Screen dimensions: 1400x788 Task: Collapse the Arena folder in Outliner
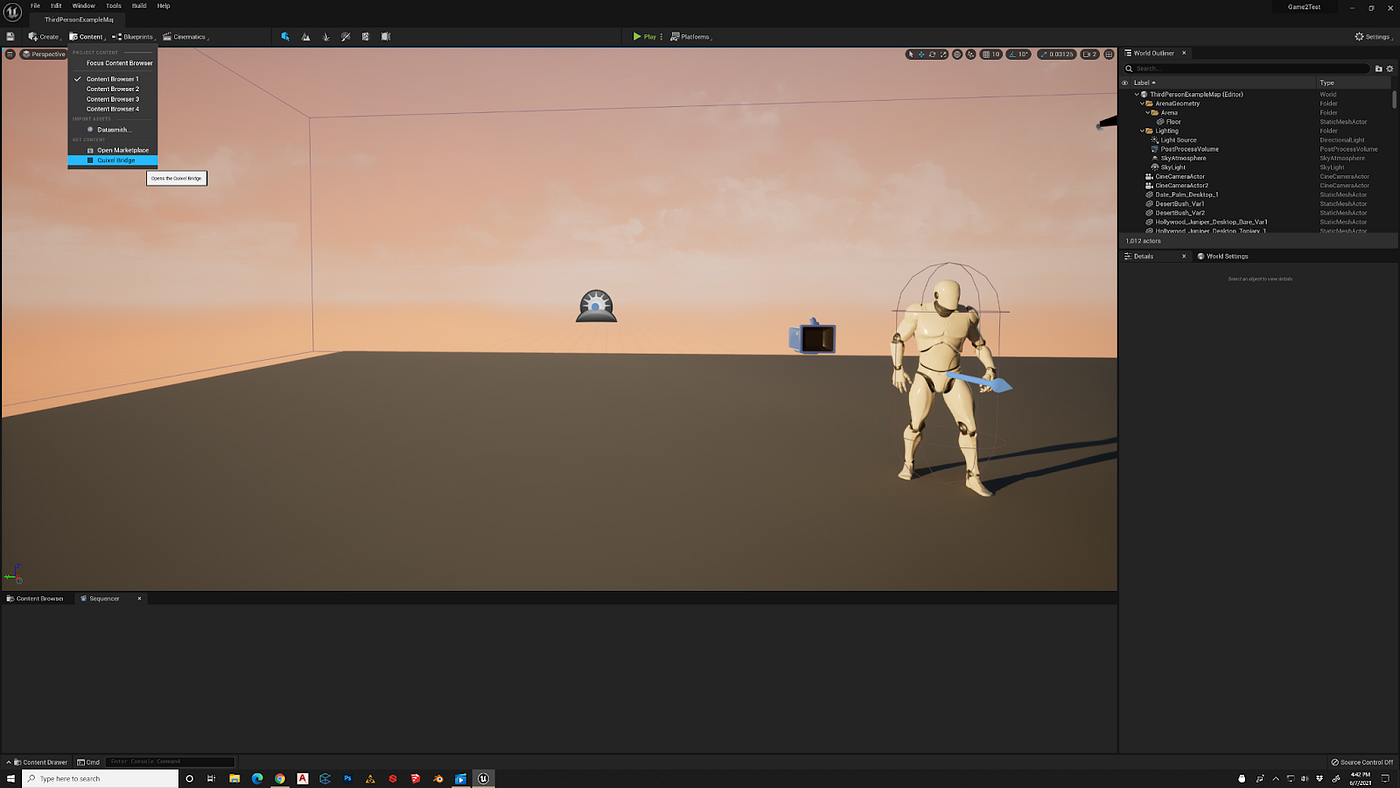tap(1148, 113)
